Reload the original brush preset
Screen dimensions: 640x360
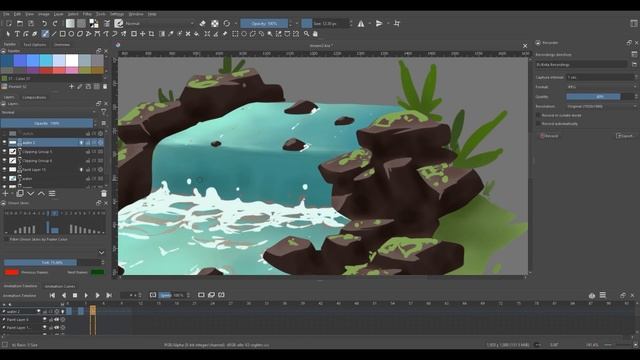[227, 24]
